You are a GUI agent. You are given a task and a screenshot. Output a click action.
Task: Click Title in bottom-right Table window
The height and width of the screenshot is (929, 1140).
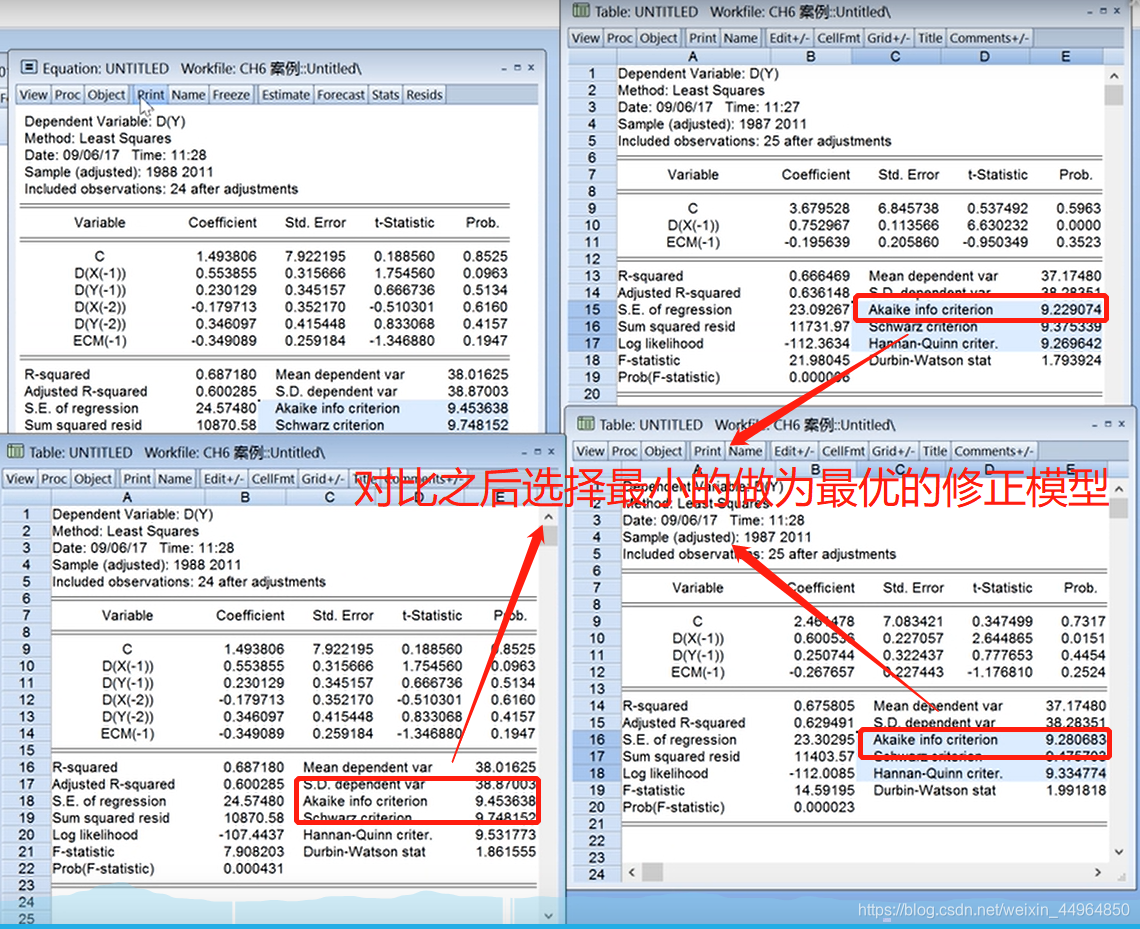tap(934, 451)
